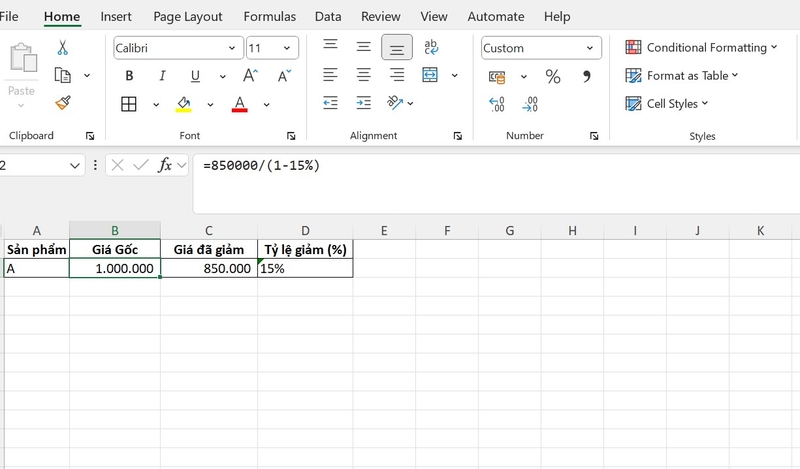Screen dimensions: 800x469
Task: Open the Custom number format dropdown
Action: click(x=590, y=48)
